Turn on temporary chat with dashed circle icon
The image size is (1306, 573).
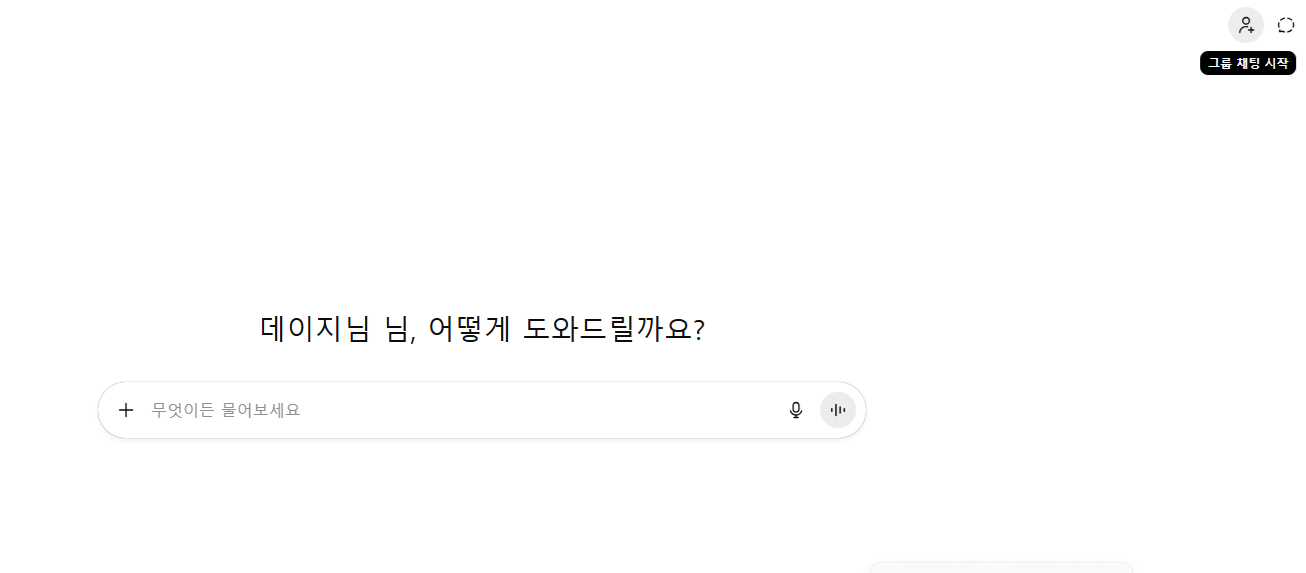[1286, 25]
